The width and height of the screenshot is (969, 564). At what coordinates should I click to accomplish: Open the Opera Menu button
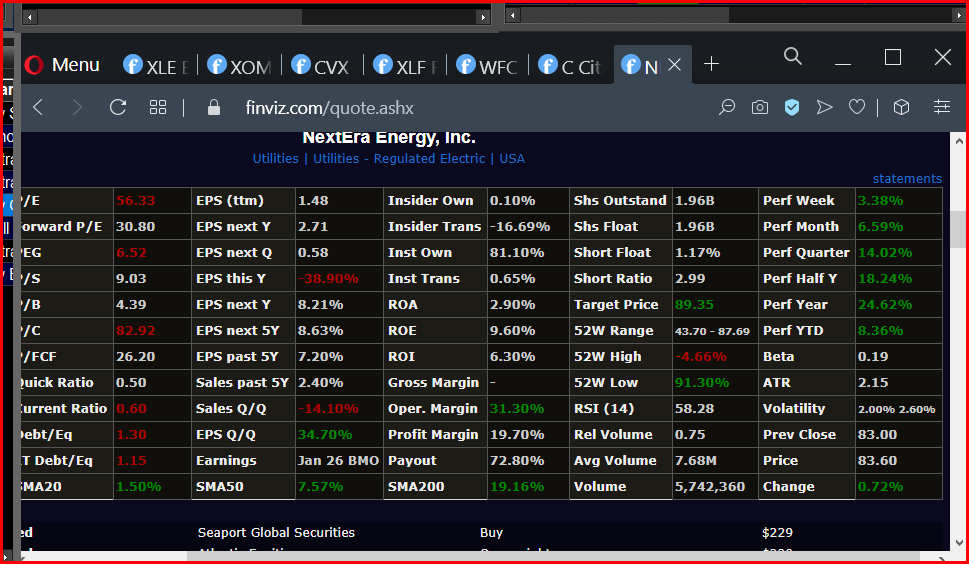point(62,65)
